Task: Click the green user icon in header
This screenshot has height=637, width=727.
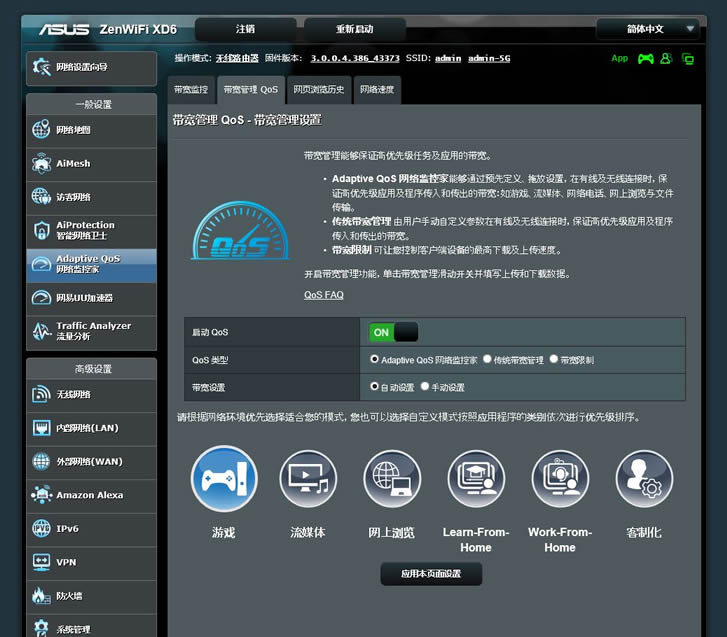Action: (666, 58)
